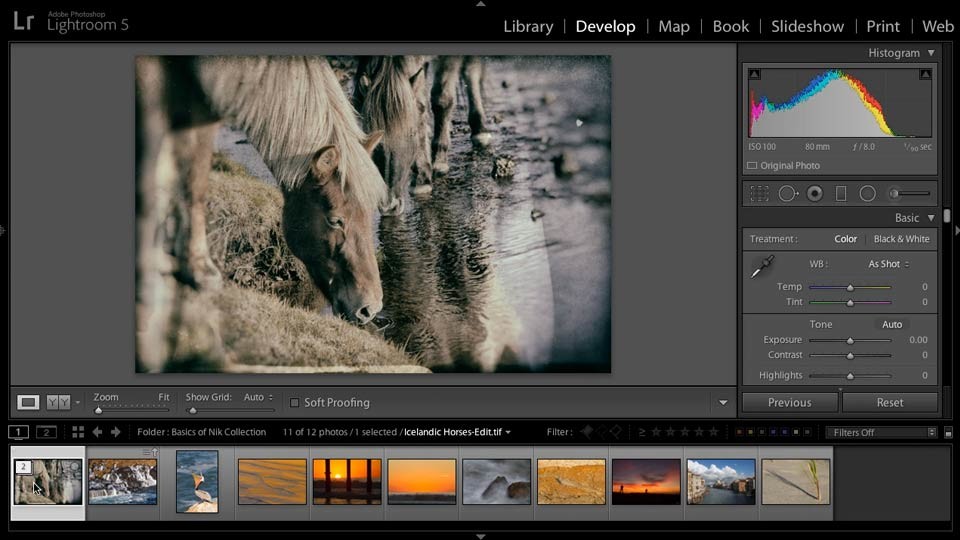The width and height of the screenshot is (960, 540).
Task: Open the Filters Off dropdown
Action: pyautogui.click(x=880, y=432)
